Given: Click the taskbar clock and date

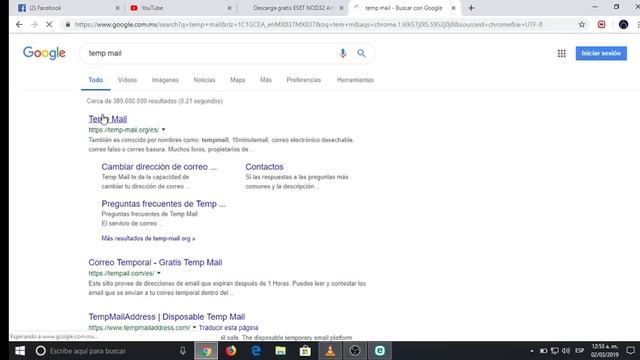Looking at the screenshot, I should (x=604, y=351).
